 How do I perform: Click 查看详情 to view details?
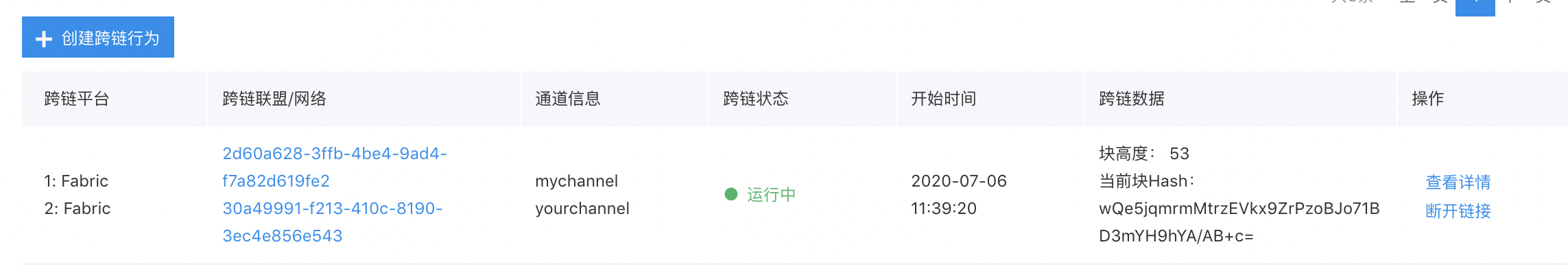[x=1458, y=182]
